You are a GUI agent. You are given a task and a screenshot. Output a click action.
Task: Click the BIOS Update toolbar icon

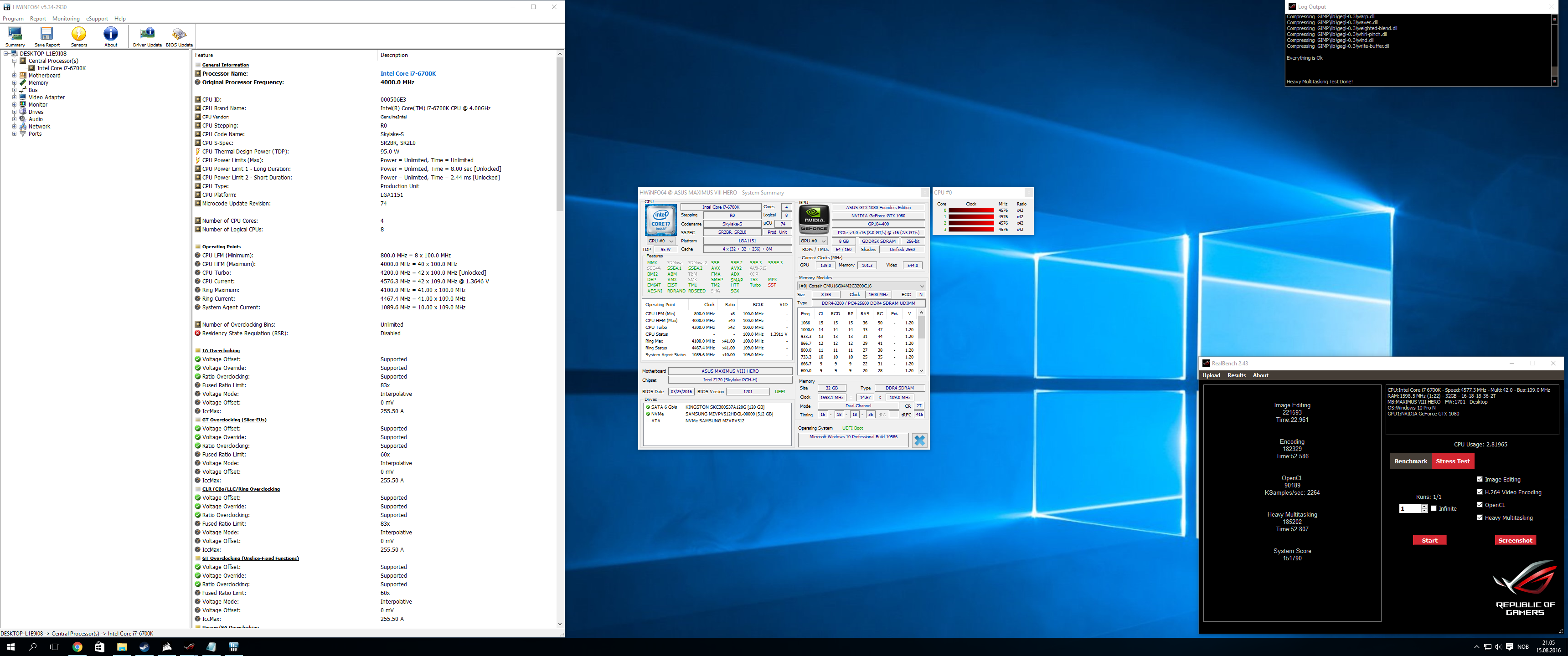pyautogui.click(x=179, y=36)
